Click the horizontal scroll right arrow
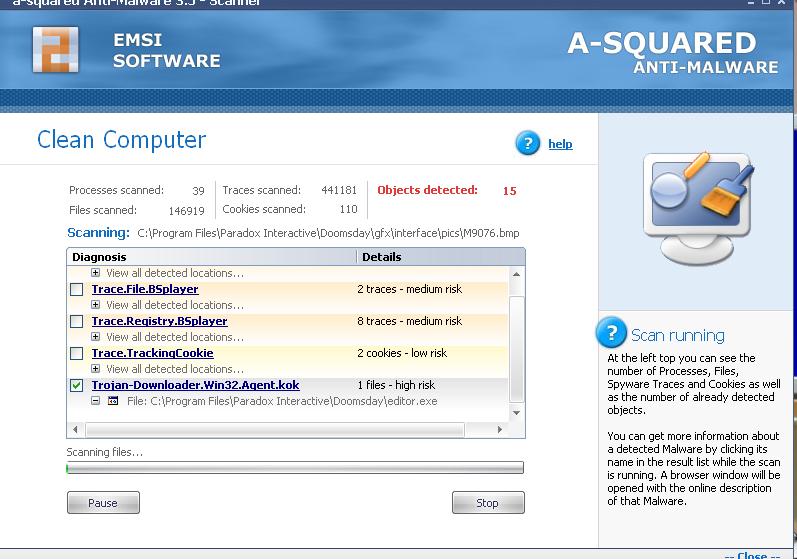This screenshot has height=559, width=797. (x=500, y=429)
